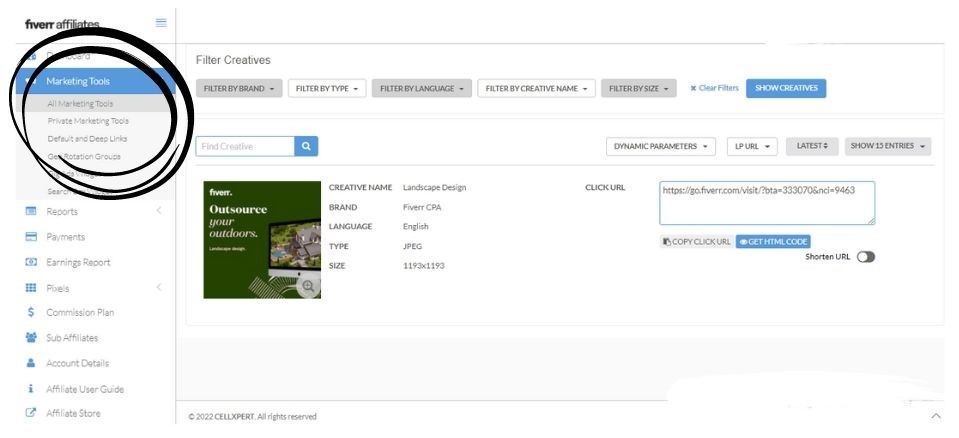959x438 pixels.
Task: Click the Get HTML Code button
Action: [x=773, y=242]
